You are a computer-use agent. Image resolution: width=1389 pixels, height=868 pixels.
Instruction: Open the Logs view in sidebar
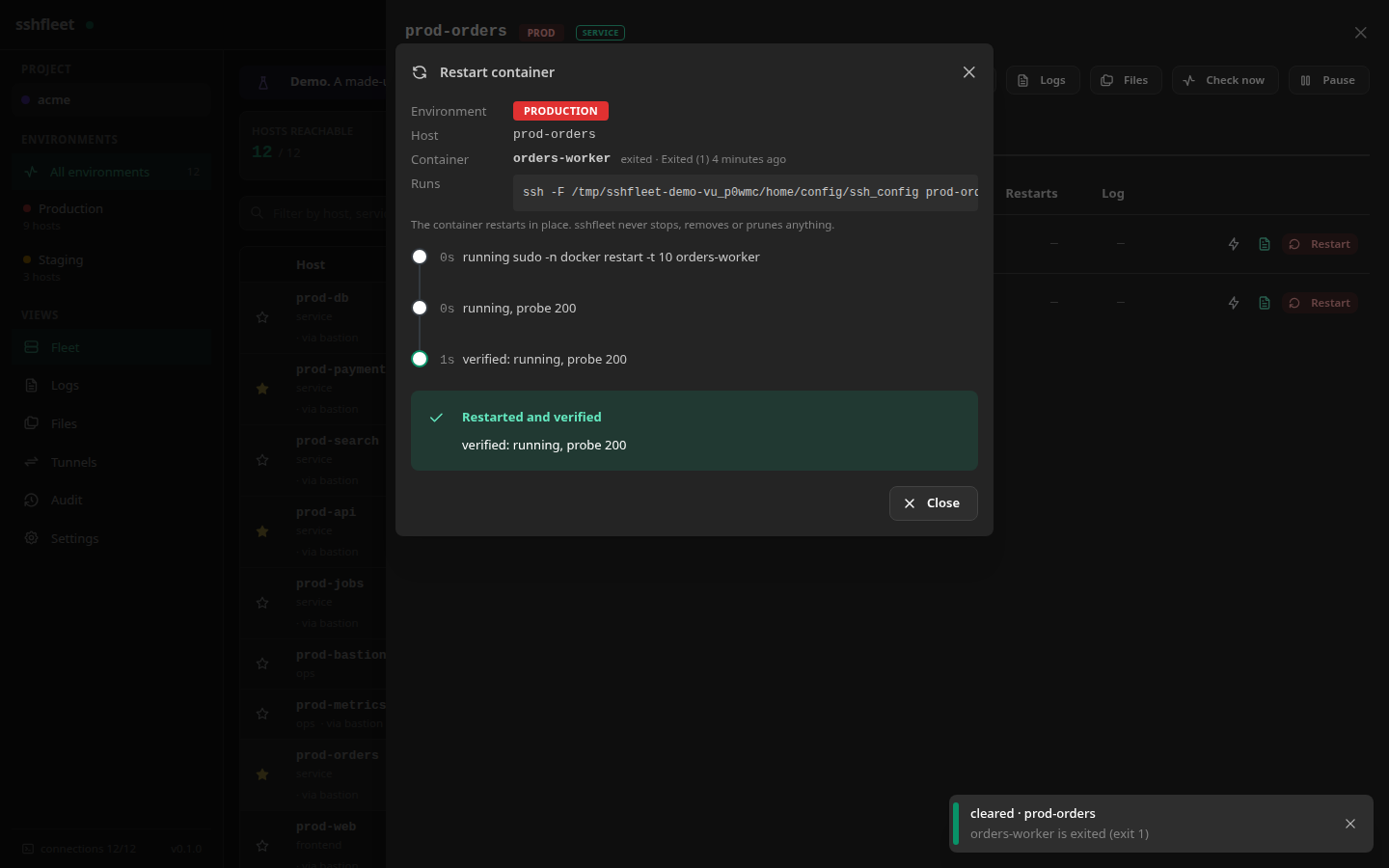coord(112,385)
